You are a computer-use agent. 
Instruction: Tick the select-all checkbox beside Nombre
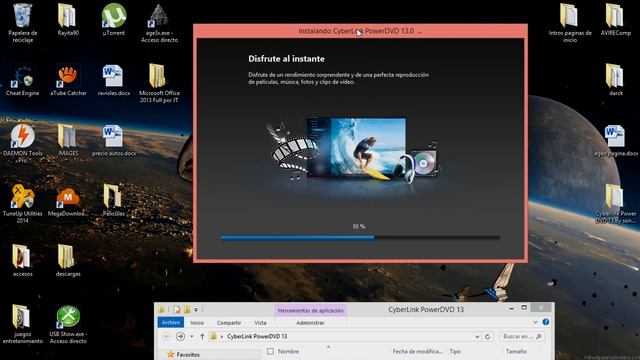click(x=270, y=351)
